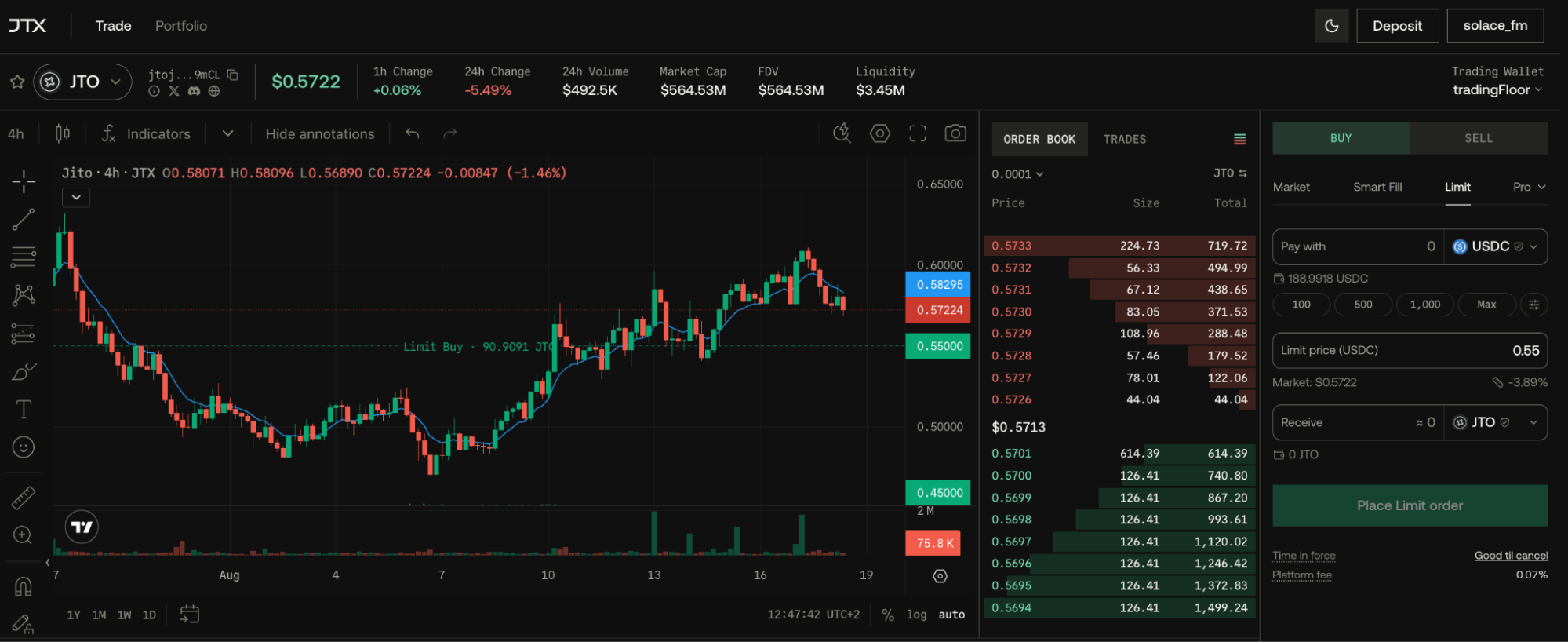The width and height of the screenshot is (1568, 642).
Task: Select receive token JTO dropdown
Action: [1495, 422]
